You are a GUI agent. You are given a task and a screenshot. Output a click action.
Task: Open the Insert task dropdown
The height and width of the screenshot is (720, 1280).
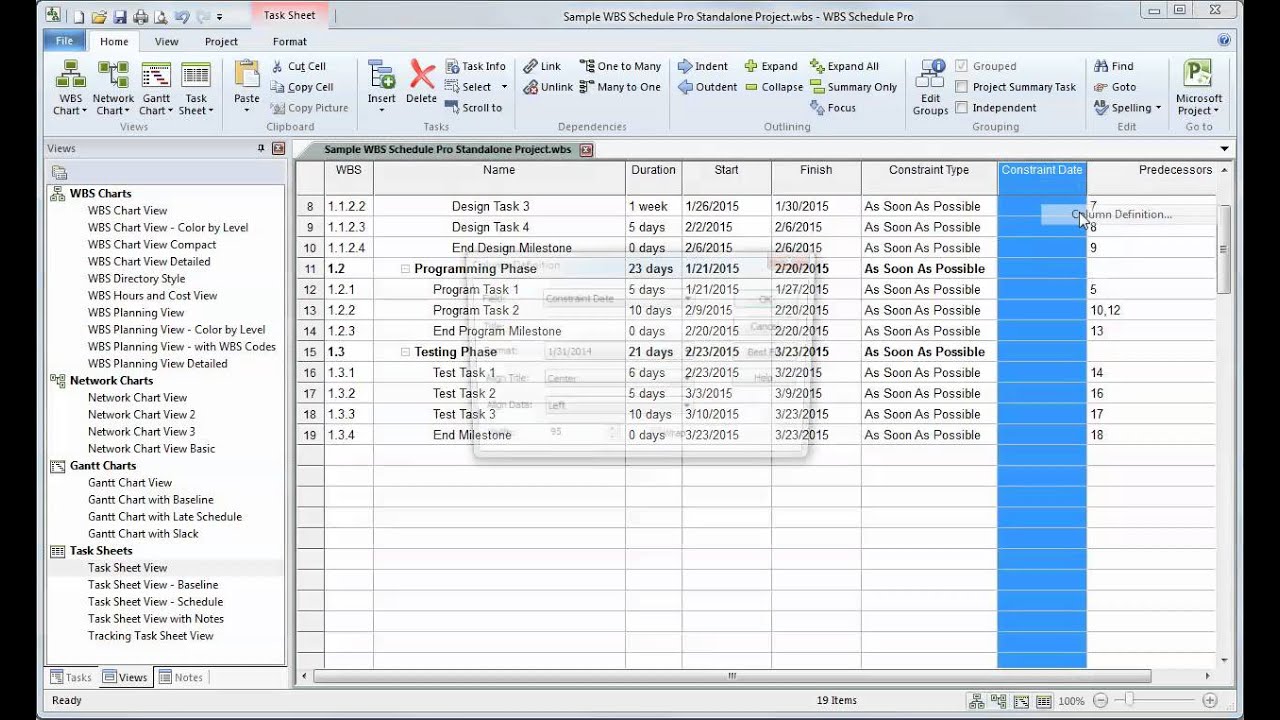pos(381,105)
